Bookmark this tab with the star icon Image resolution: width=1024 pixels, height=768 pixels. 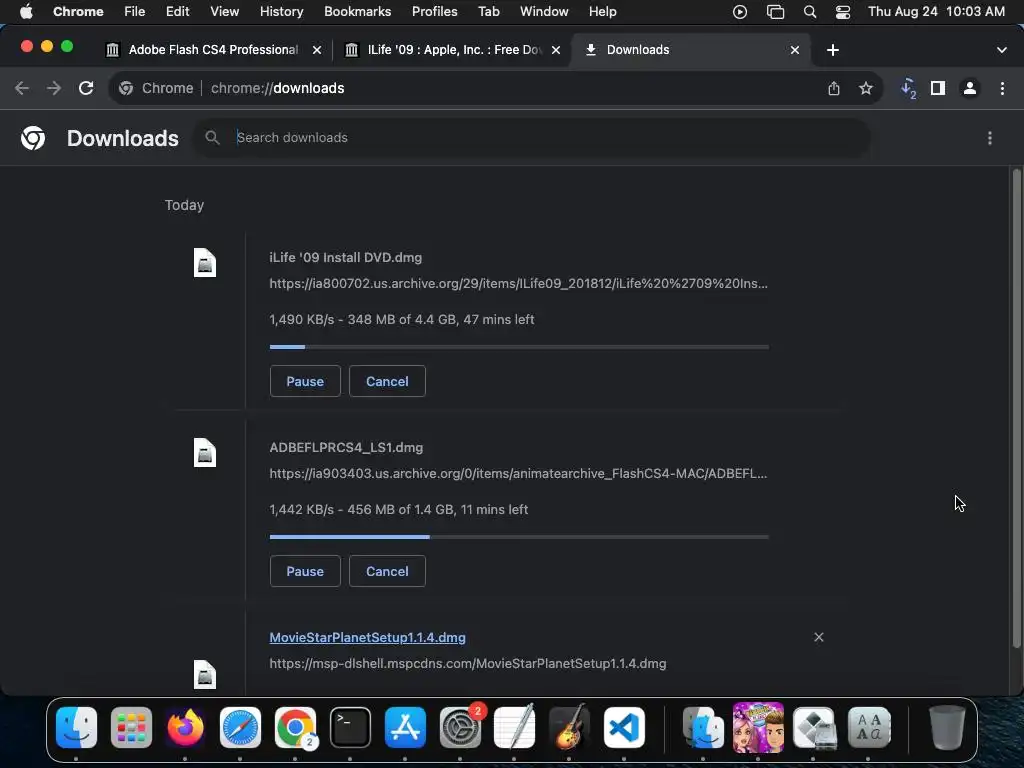[x=866, y=88]
